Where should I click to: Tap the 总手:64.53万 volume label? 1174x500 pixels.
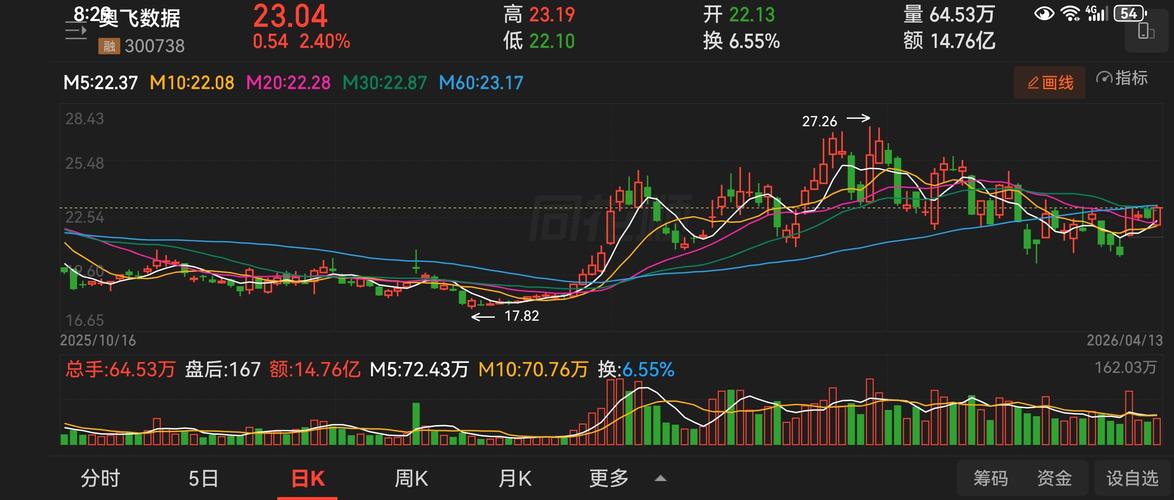click(121, 369)
